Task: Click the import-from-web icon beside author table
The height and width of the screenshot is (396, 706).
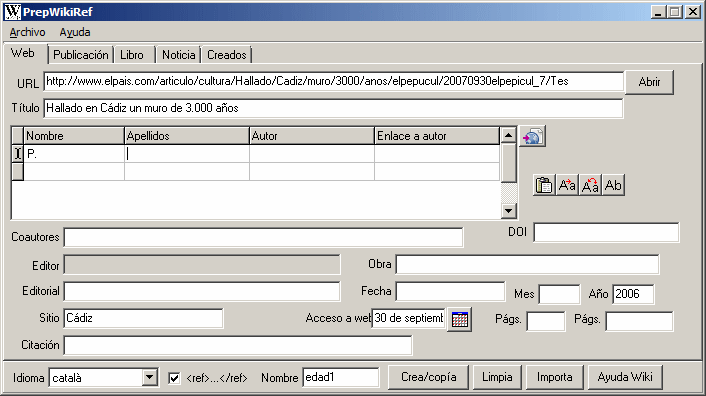Action: tap(533, 136)
